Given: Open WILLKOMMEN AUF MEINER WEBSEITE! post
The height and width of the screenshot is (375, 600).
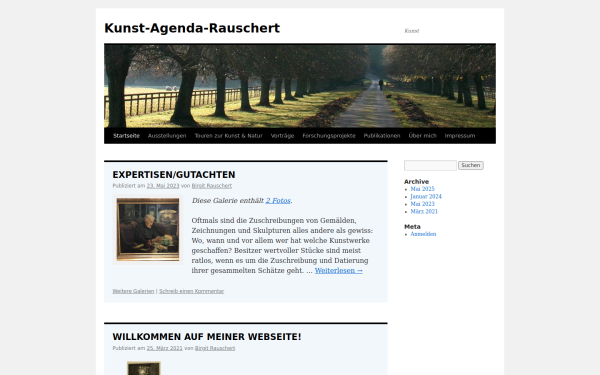Looking at the screenshot, I should 207,337.
